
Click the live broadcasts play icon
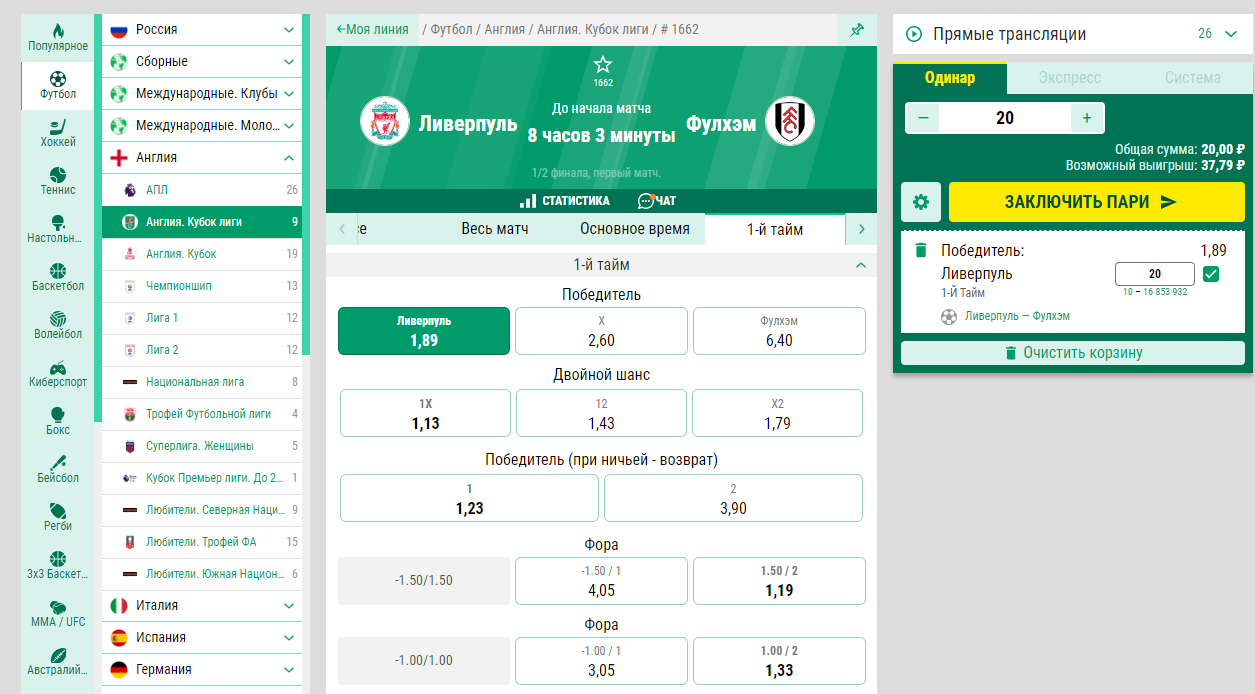pyautogui.click(x=914, y=34)
